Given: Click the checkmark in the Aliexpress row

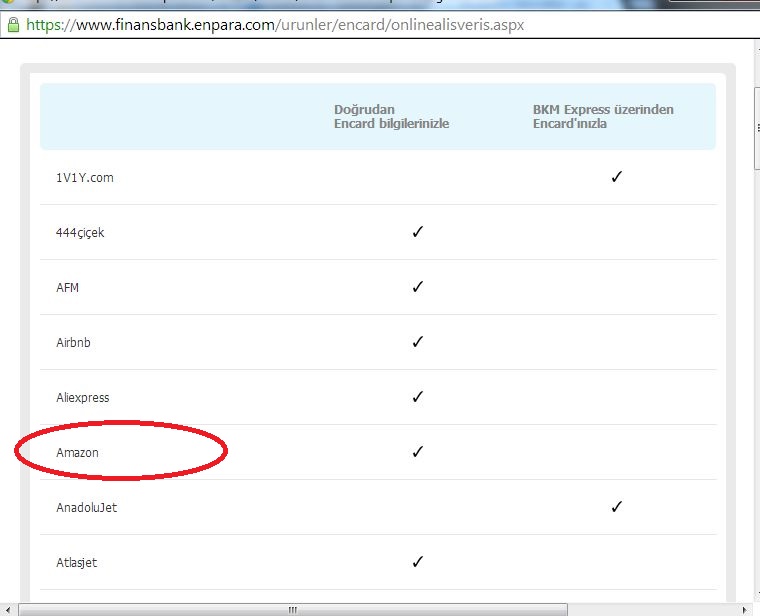Looking at the screenshot, I should [417, 396].
